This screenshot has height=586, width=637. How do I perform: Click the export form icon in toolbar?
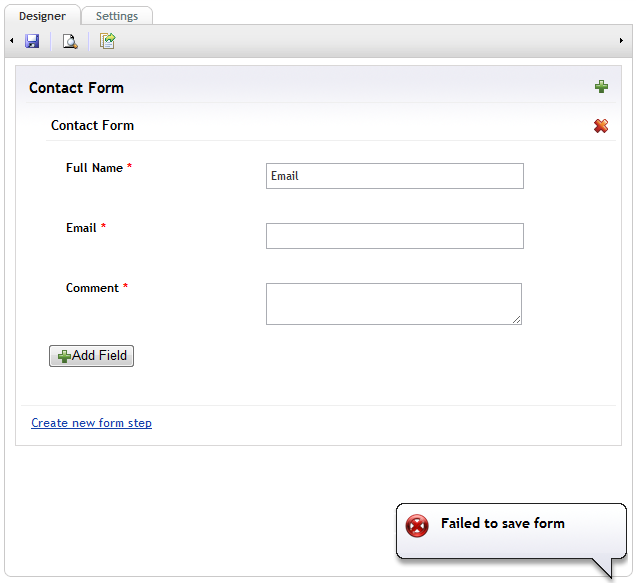[108, 41]
